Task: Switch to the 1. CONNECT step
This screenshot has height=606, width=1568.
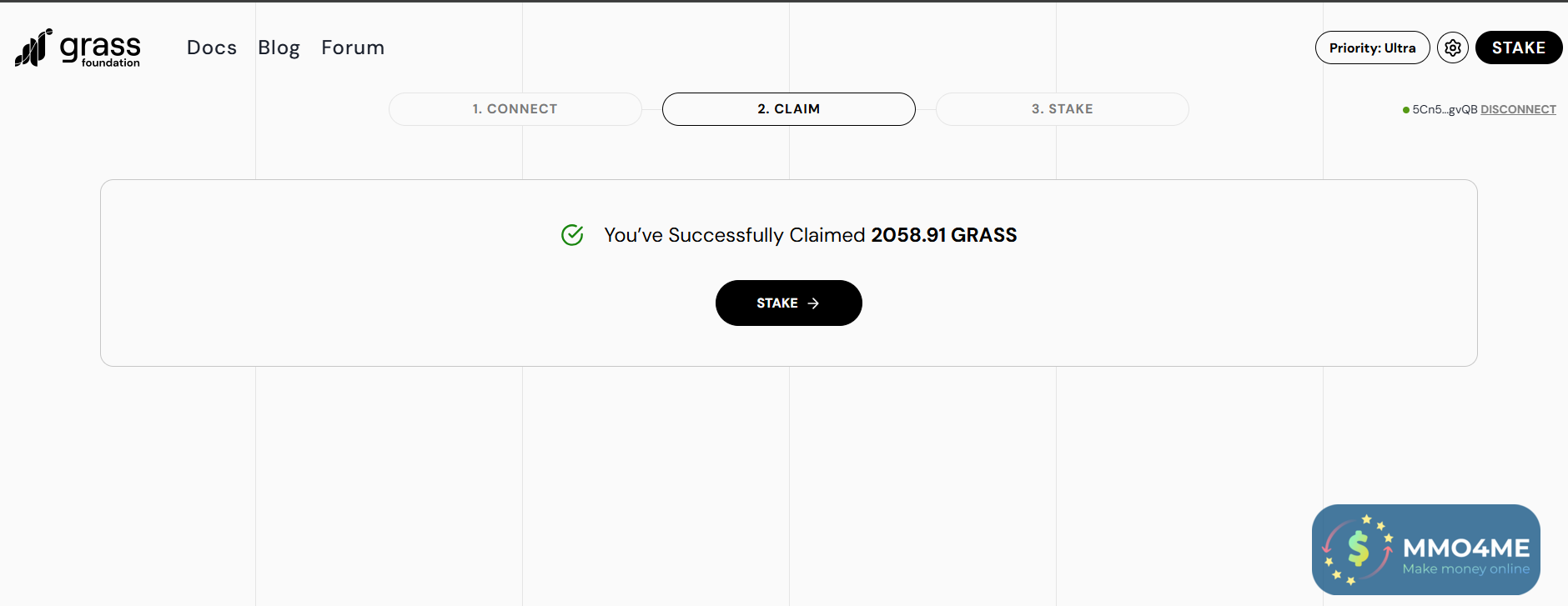Action: pyautogui.click(x=515, y=109)
